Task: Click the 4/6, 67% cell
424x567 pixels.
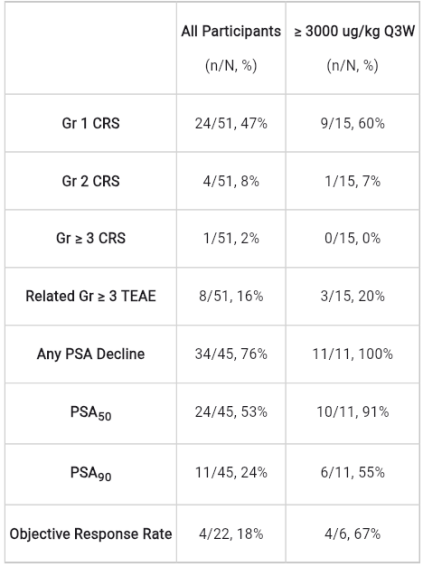Action: pos(352,534)
